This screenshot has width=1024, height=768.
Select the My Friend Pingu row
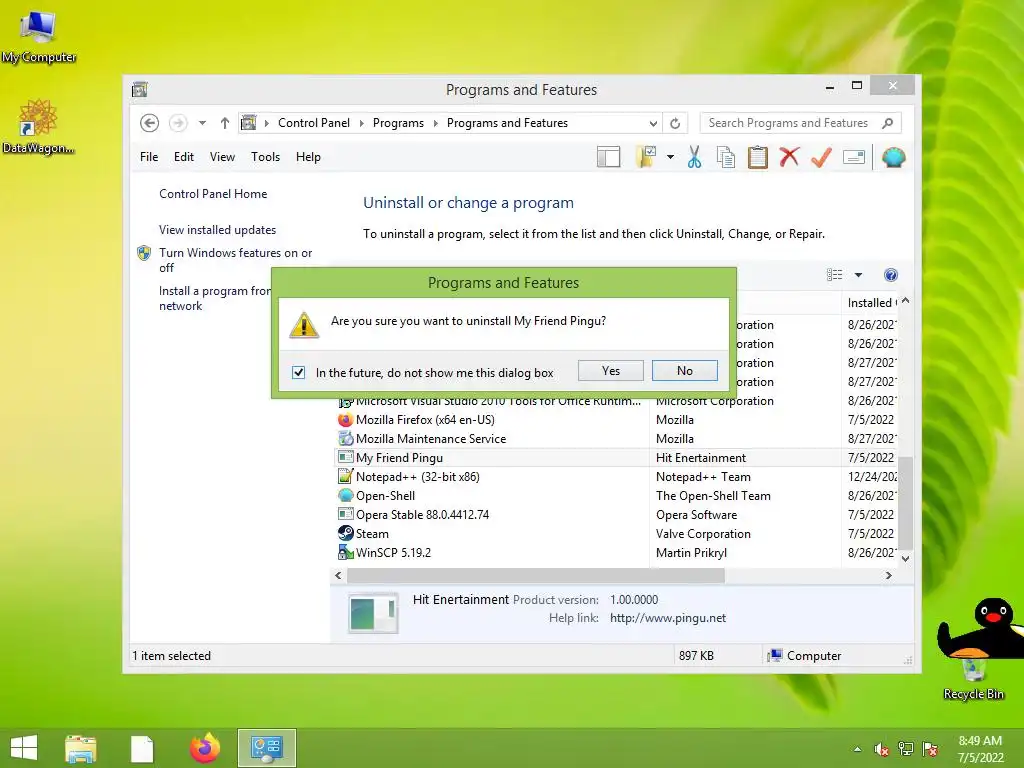click(616, 458)
